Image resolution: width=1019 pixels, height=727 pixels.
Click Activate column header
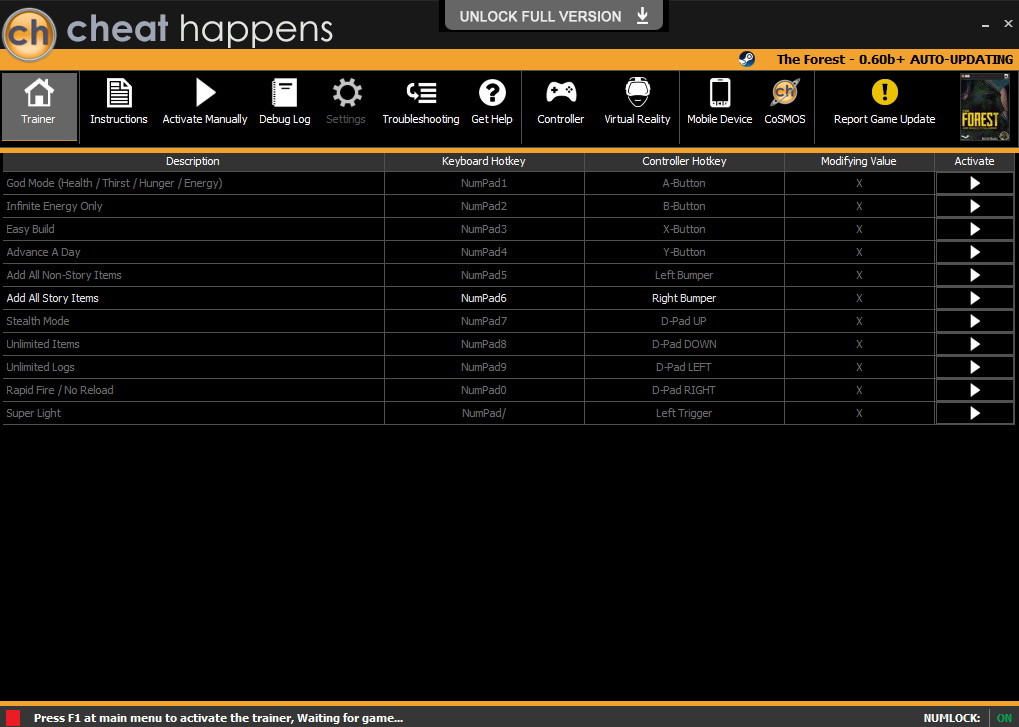coord(974,161)
